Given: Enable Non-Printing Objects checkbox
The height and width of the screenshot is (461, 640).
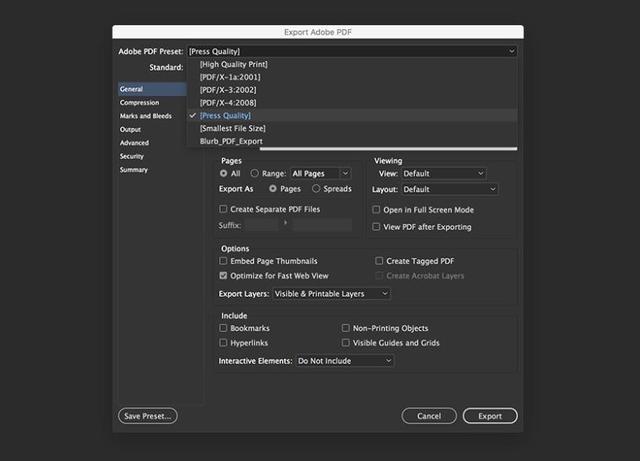Looking at the screenshot, I should click(346, 328).
